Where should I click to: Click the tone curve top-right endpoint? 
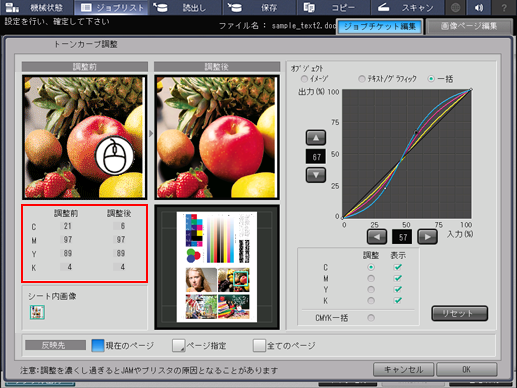[x=471, y=89]
